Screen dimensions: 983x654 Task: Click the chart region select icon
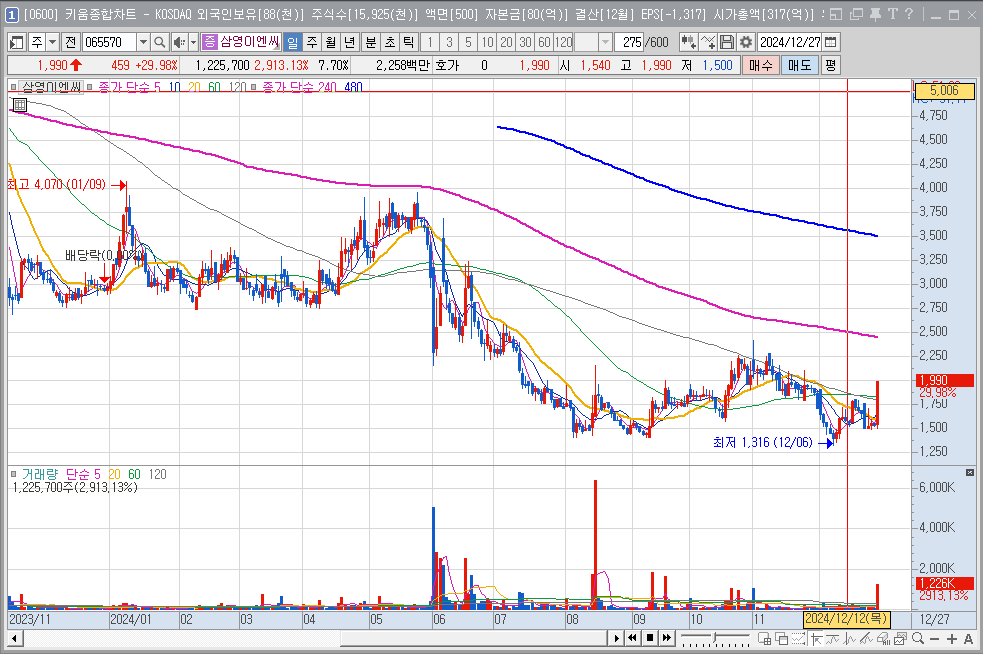click(x=799, y=638)
